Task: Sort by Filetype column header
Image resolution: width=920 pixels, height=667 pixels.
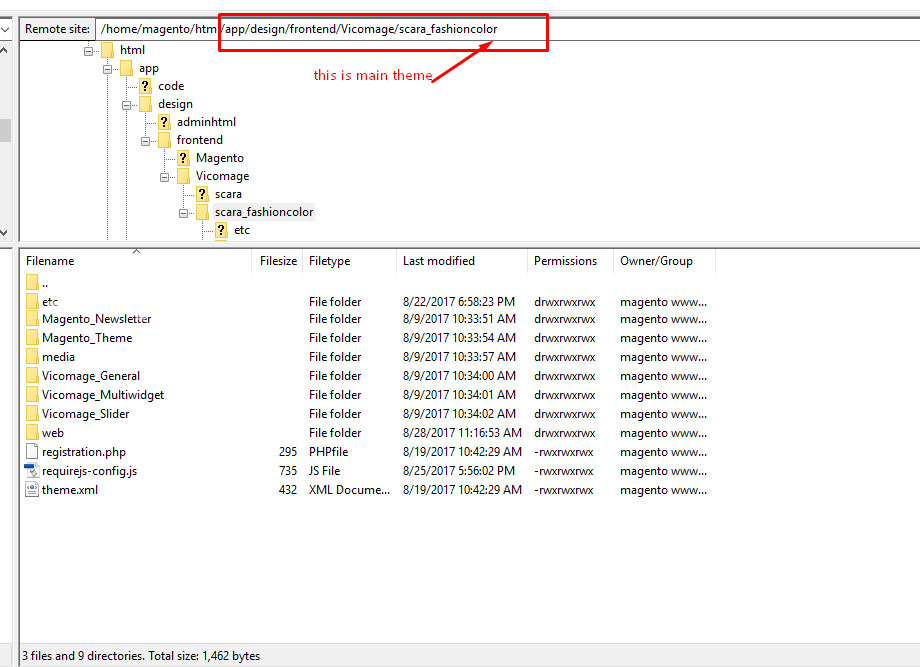Action: click(x=350, y=261)
